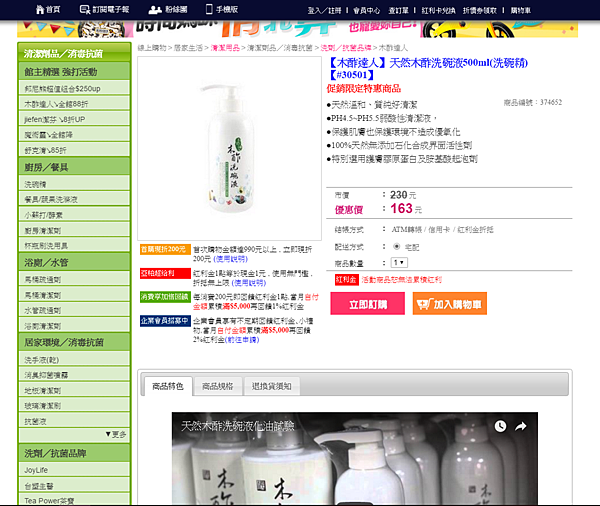Open breadcrumb 洗劑／抗菌品牌
600x506 pixels.
pos(346,48)
